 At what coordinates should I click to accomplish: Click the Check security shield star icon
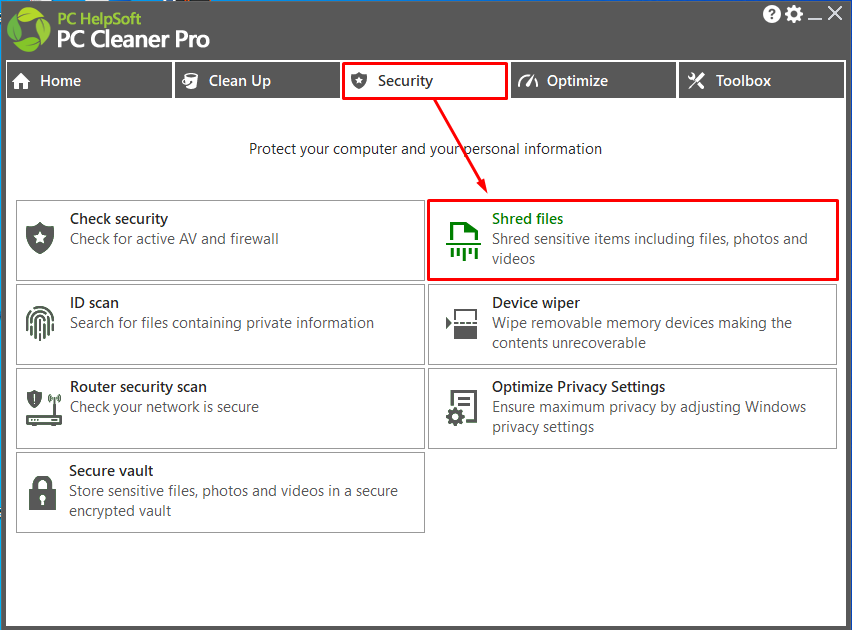click(40, 238)
